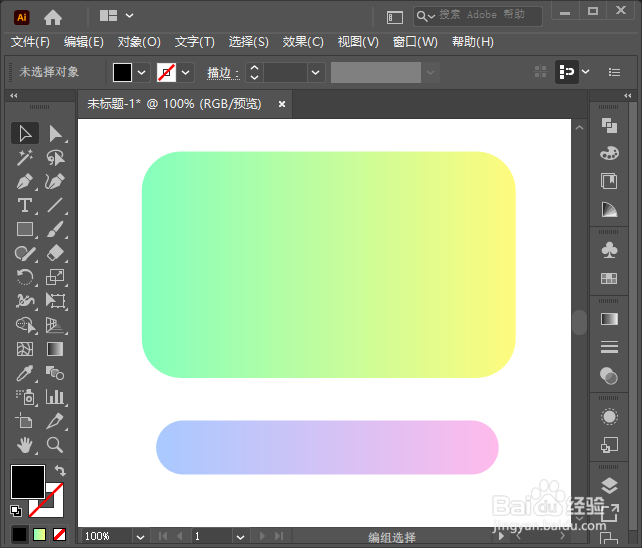Open the control bar fill color swatch
642x548 pixels.
coord(122,72)
